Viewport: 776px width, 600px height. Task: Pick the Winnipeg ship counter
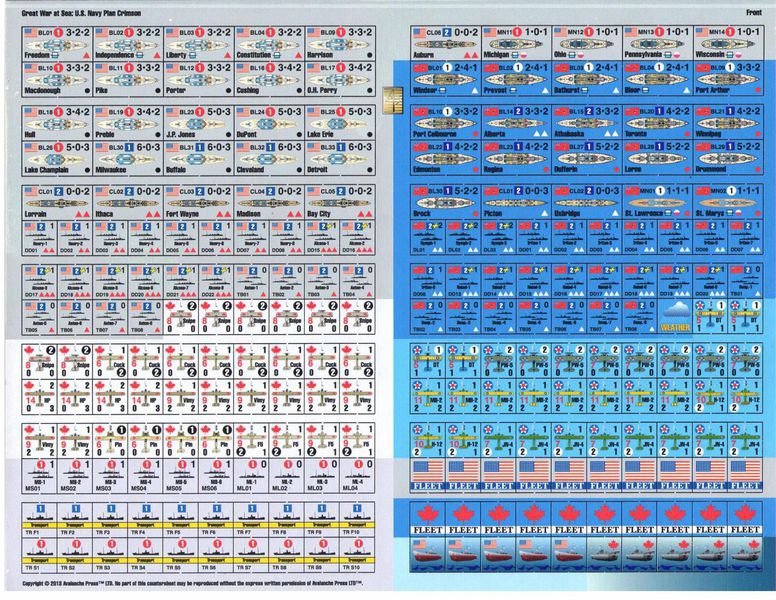click(728, 123)
